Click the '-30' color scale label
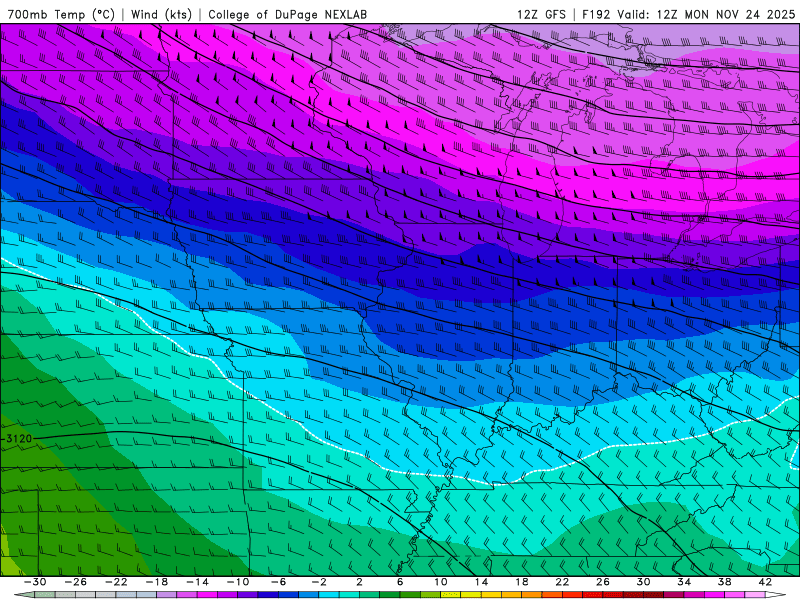The height and width of the screenshot is (600, 800). [x=35, y=582]
